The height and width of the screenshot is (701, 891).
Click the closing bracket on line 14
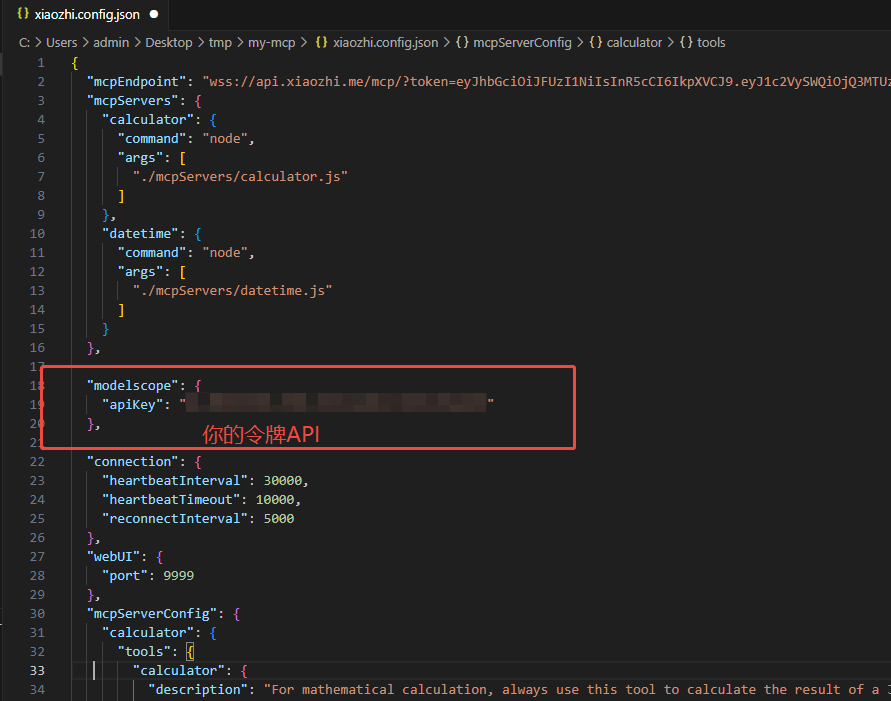(121, 310)
